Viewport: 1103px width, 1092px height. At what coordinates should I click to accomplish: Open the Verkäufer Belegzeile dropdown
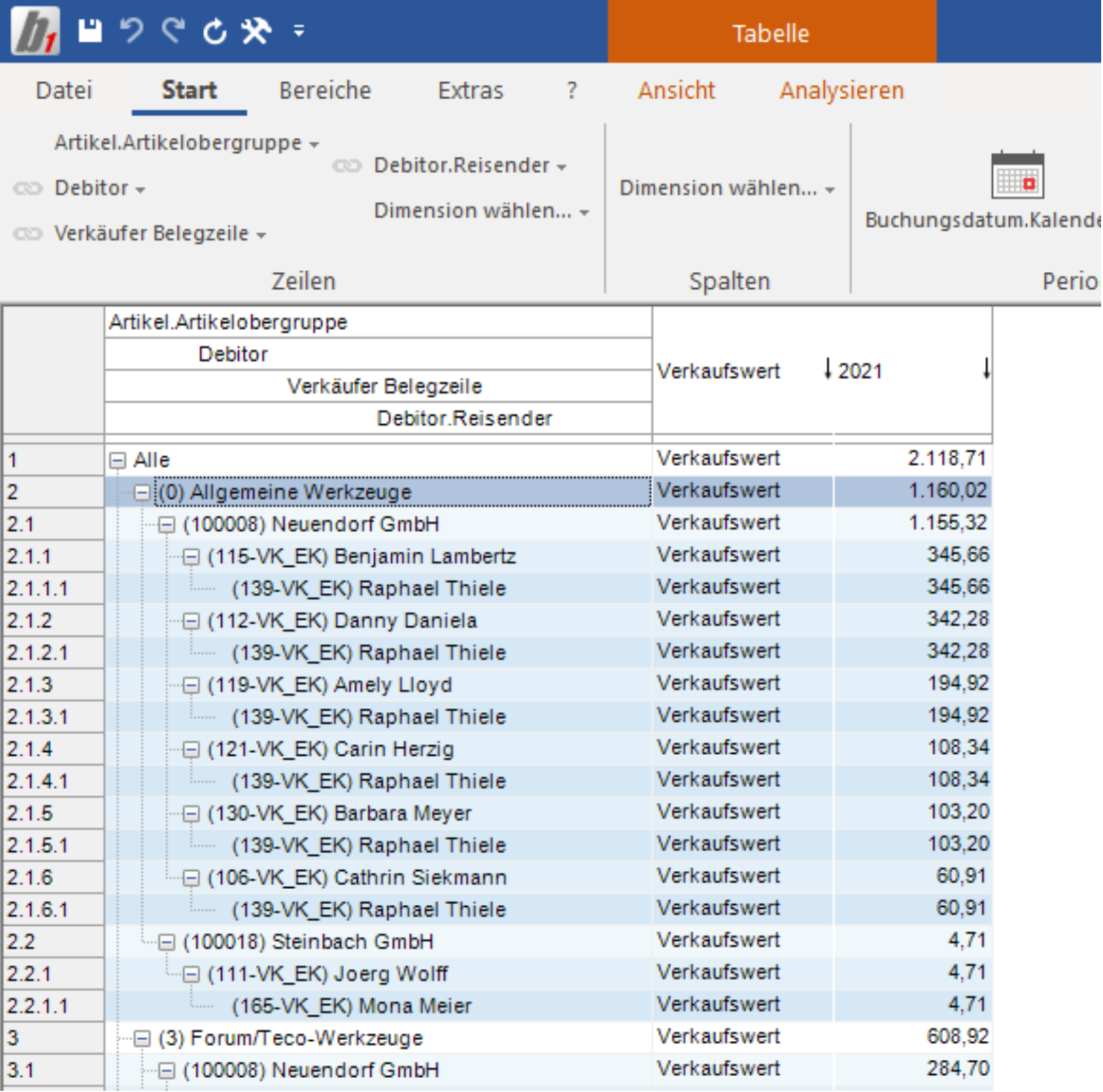point(160,234)
